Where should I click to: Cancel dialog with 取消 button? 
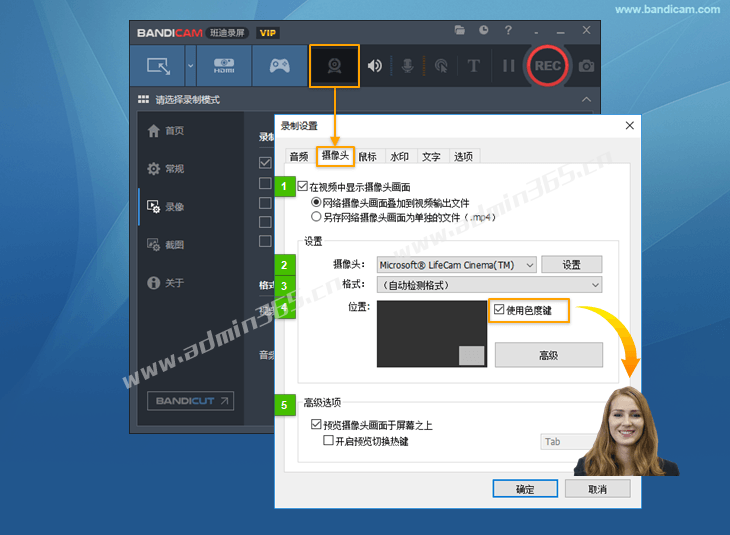click(598, 489)
